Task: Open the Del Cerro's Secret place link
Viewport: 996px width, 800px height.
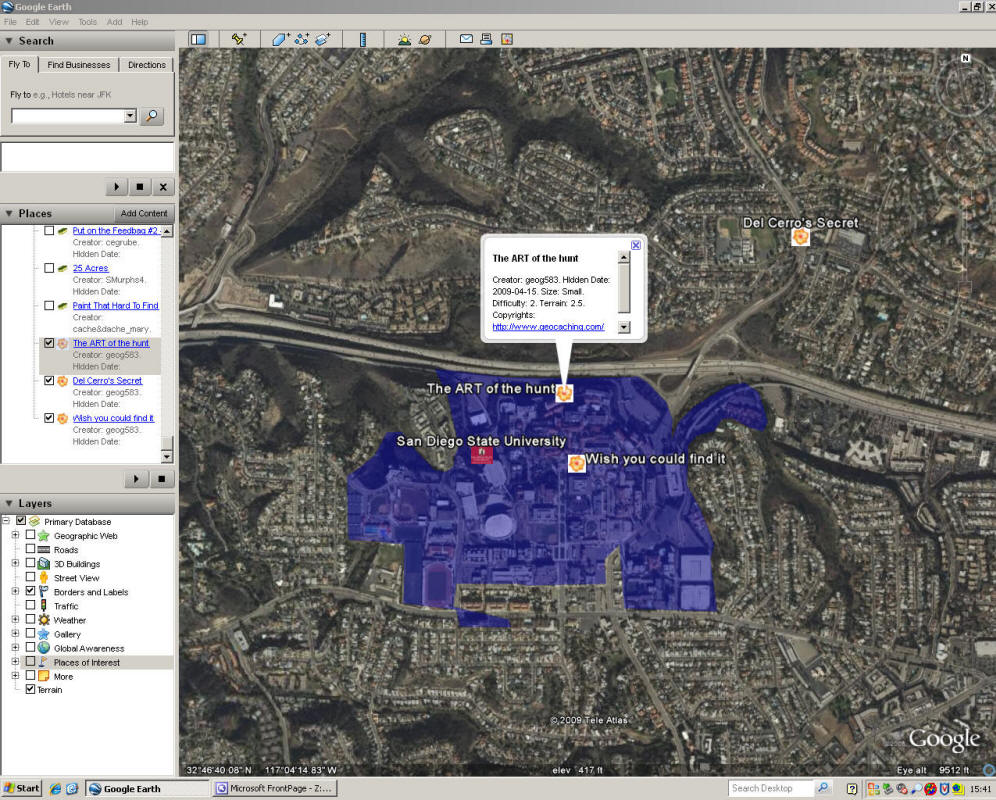Action: (x=107, y=381)
